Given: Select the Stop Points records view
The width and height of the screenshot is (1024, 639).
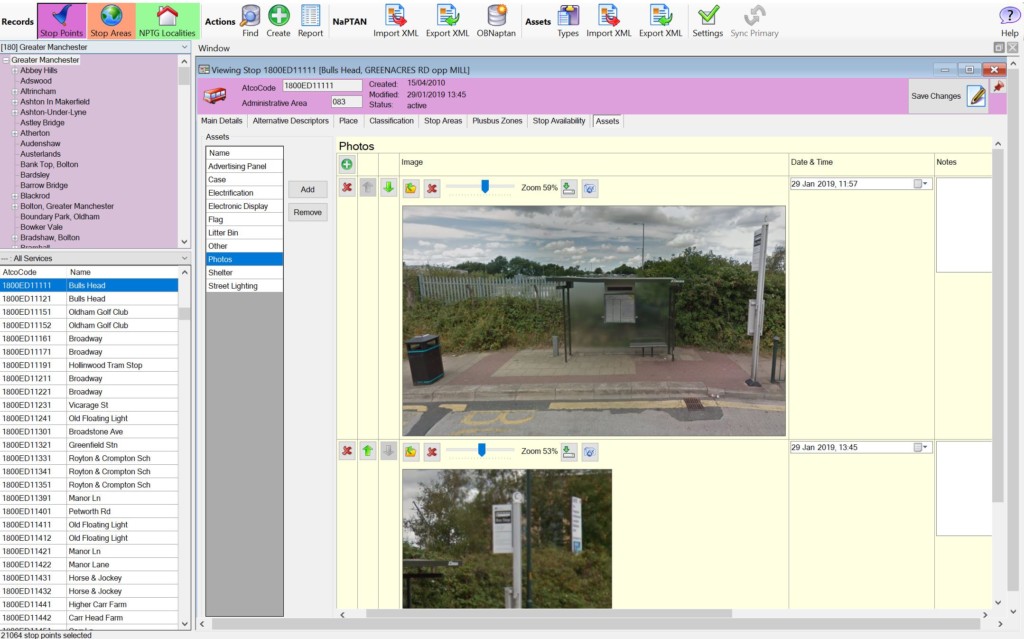Looking at the screenshot, I should tap(62, 21).
